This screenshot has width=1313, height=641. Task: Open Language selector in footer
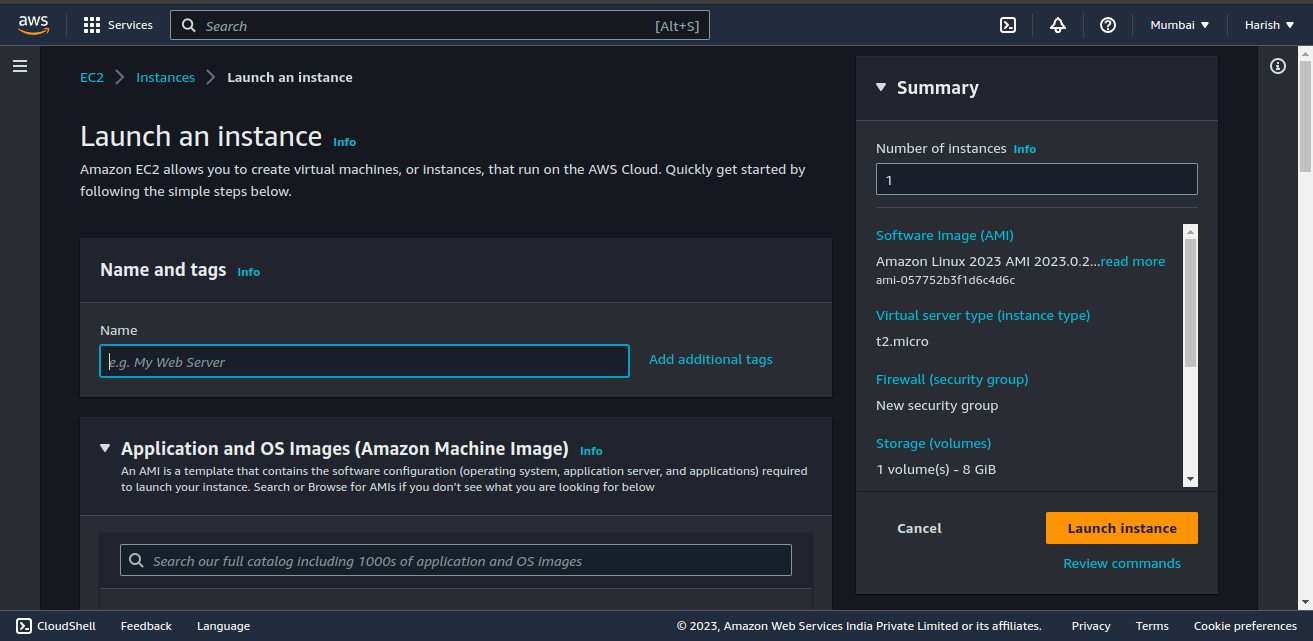click(x=223, y=626)
